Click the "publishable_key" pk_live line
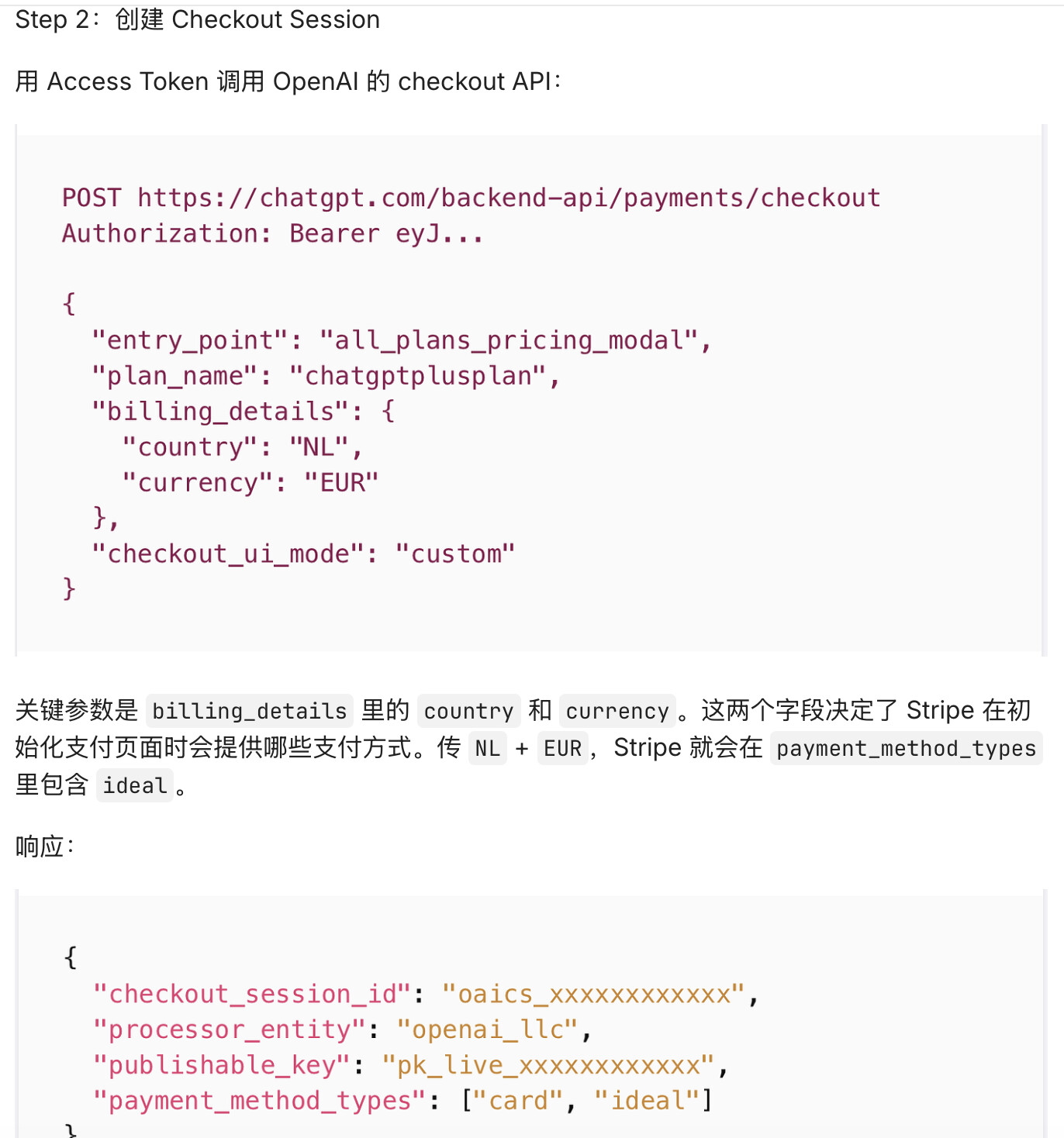The image size is (1064, 1138). click(x=410, y=1065)
